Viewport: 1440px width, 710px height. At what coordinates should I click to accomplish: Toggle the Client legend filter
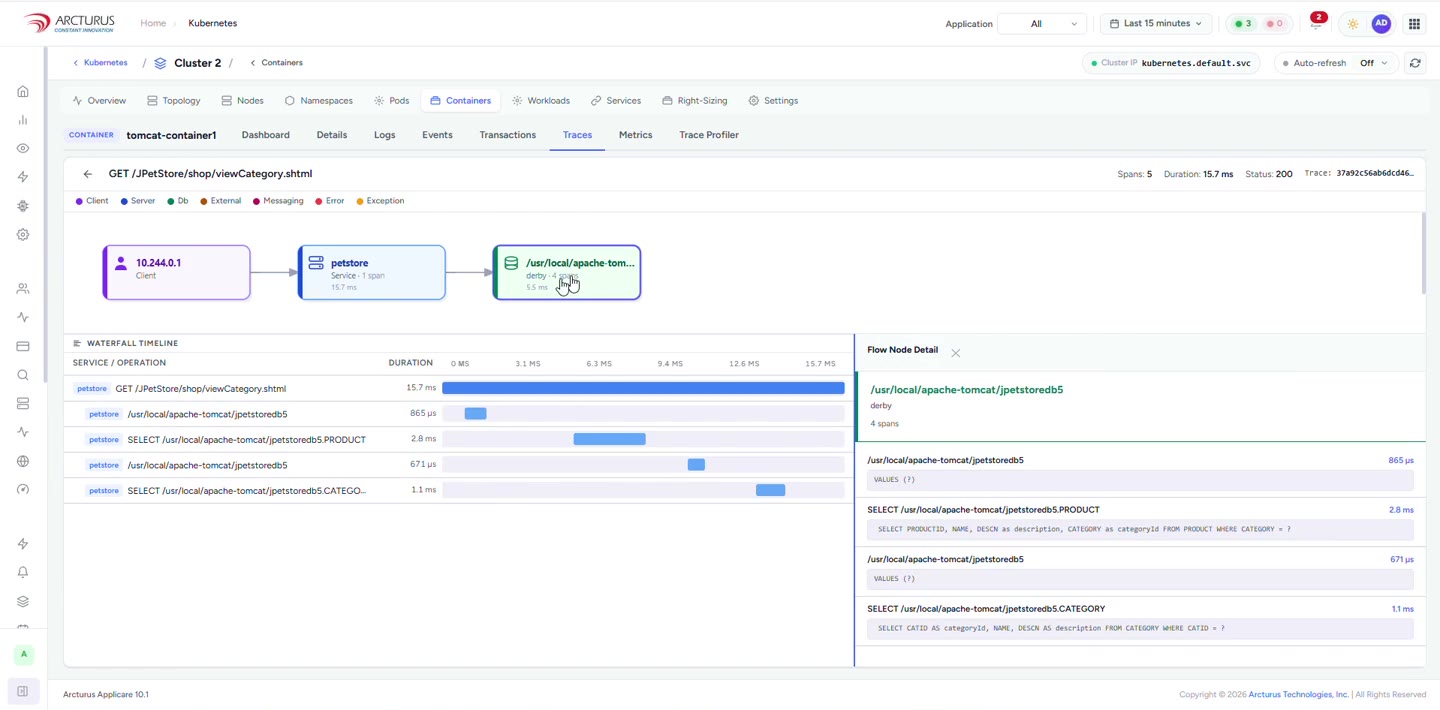click(x=92, y=201)
